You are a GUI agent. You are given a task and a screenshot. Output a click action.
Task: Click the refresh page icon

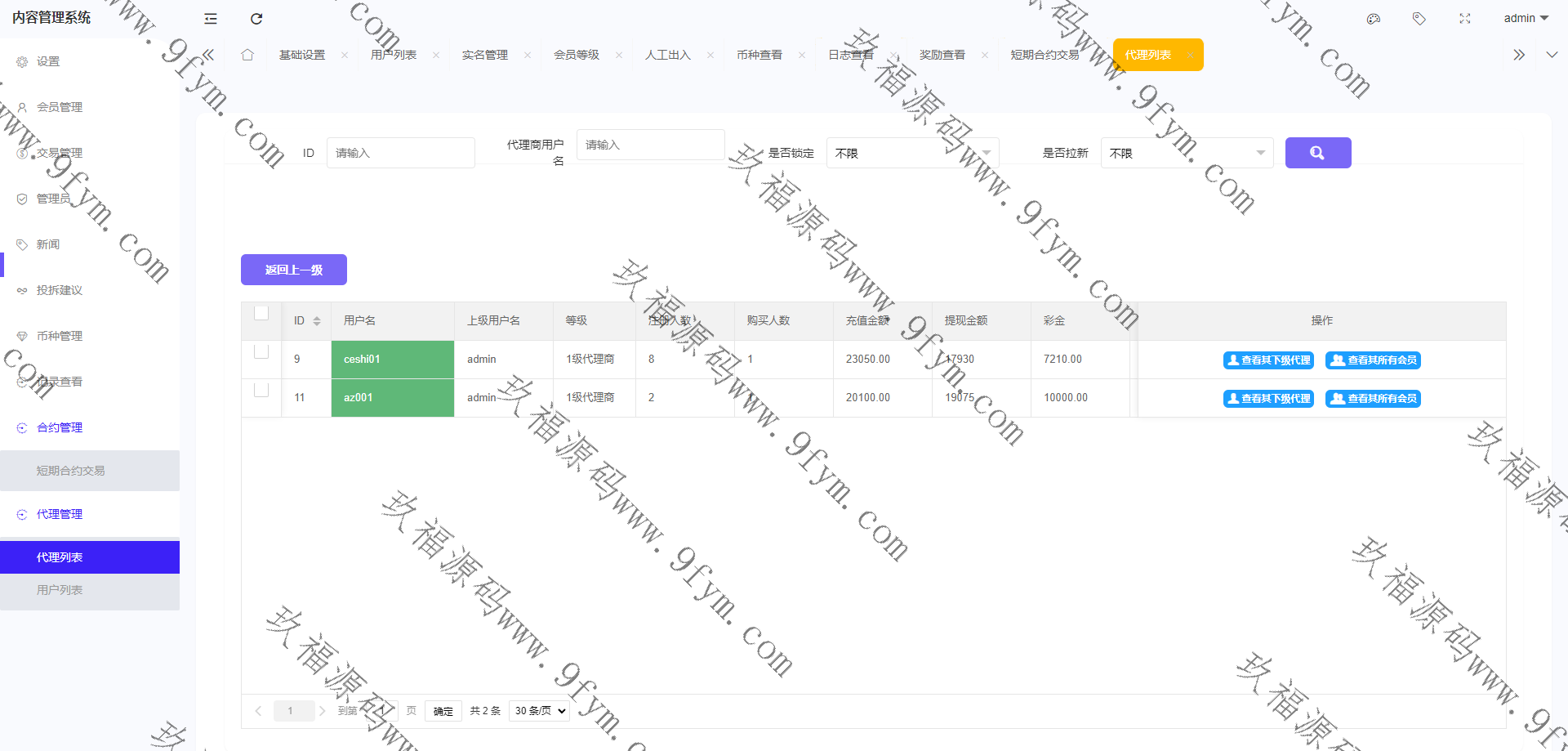tap(256, 19)
